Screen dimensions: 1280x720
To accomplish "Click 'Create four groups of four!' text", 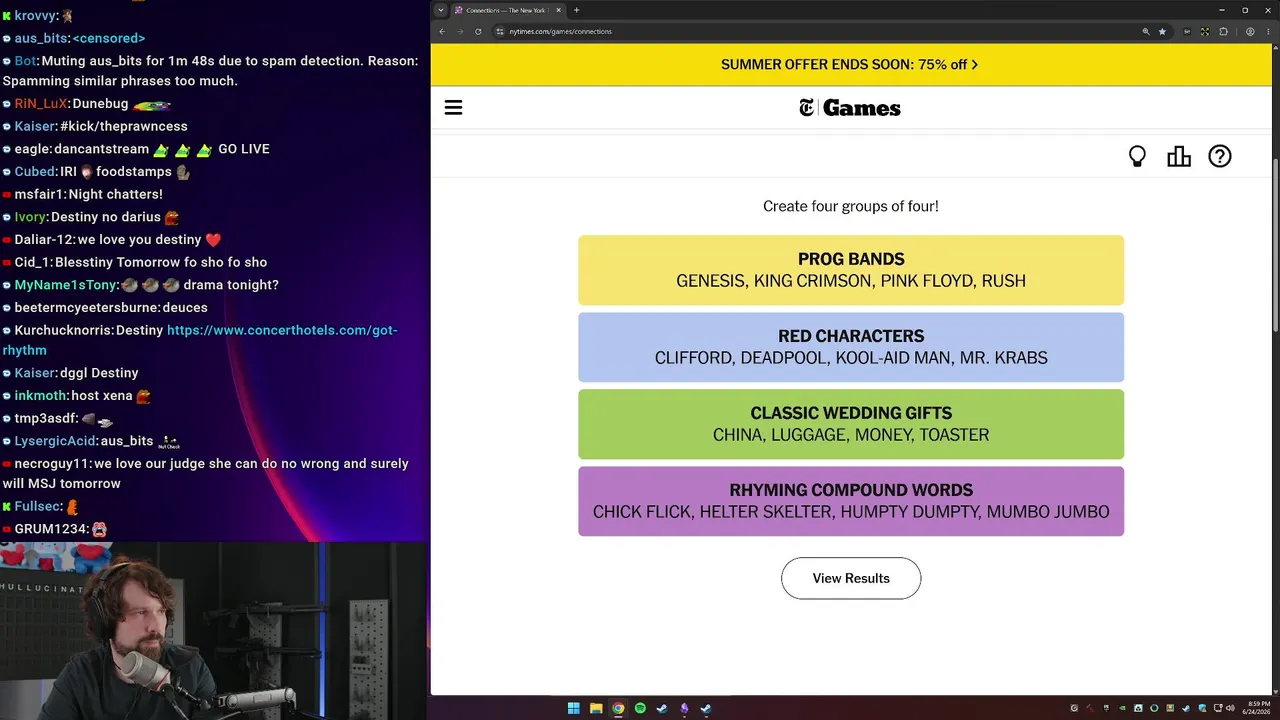I will pyautogui.click(x=851, y=206).
